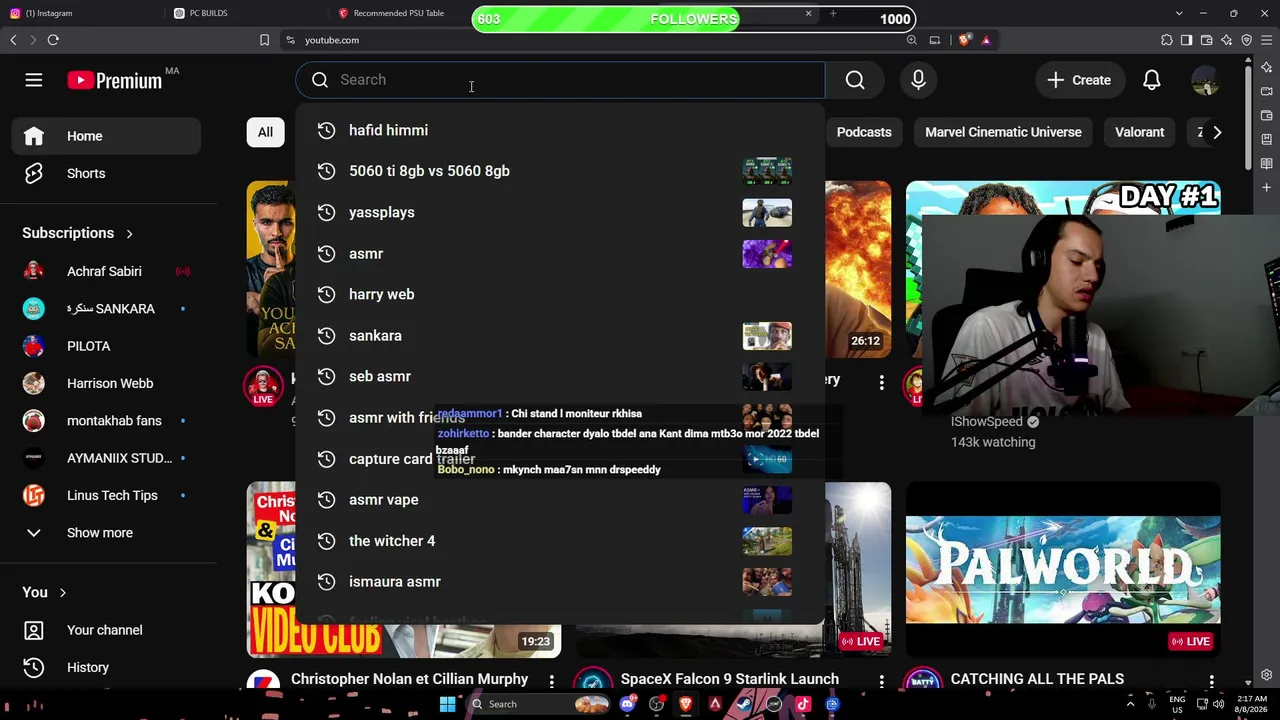Open Brave VPN shield icon

point(1247,40)
